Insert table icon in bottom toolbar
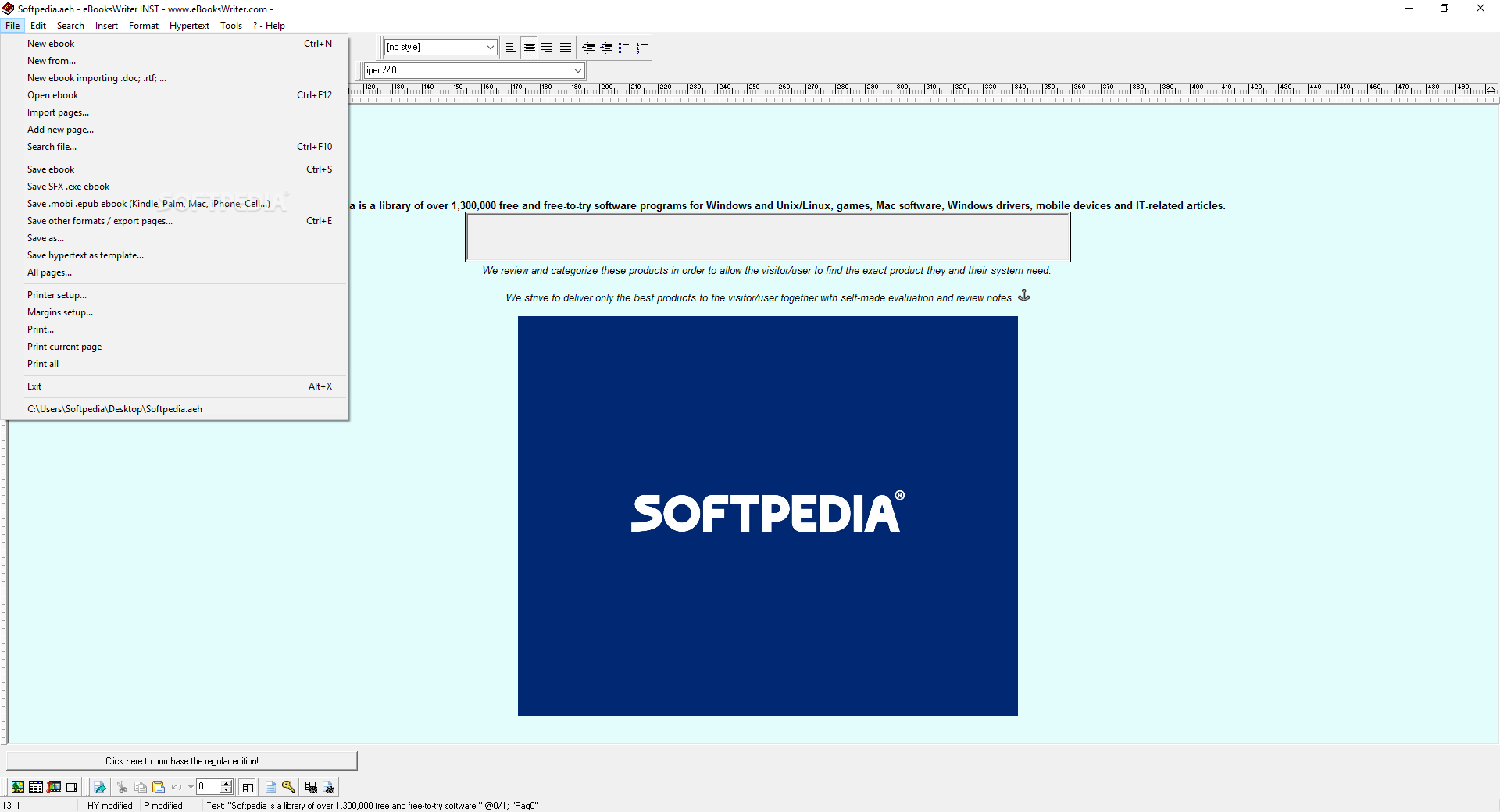Viewport: 1500px width, 812px height. pyautogui.click(x=36, y=787)
